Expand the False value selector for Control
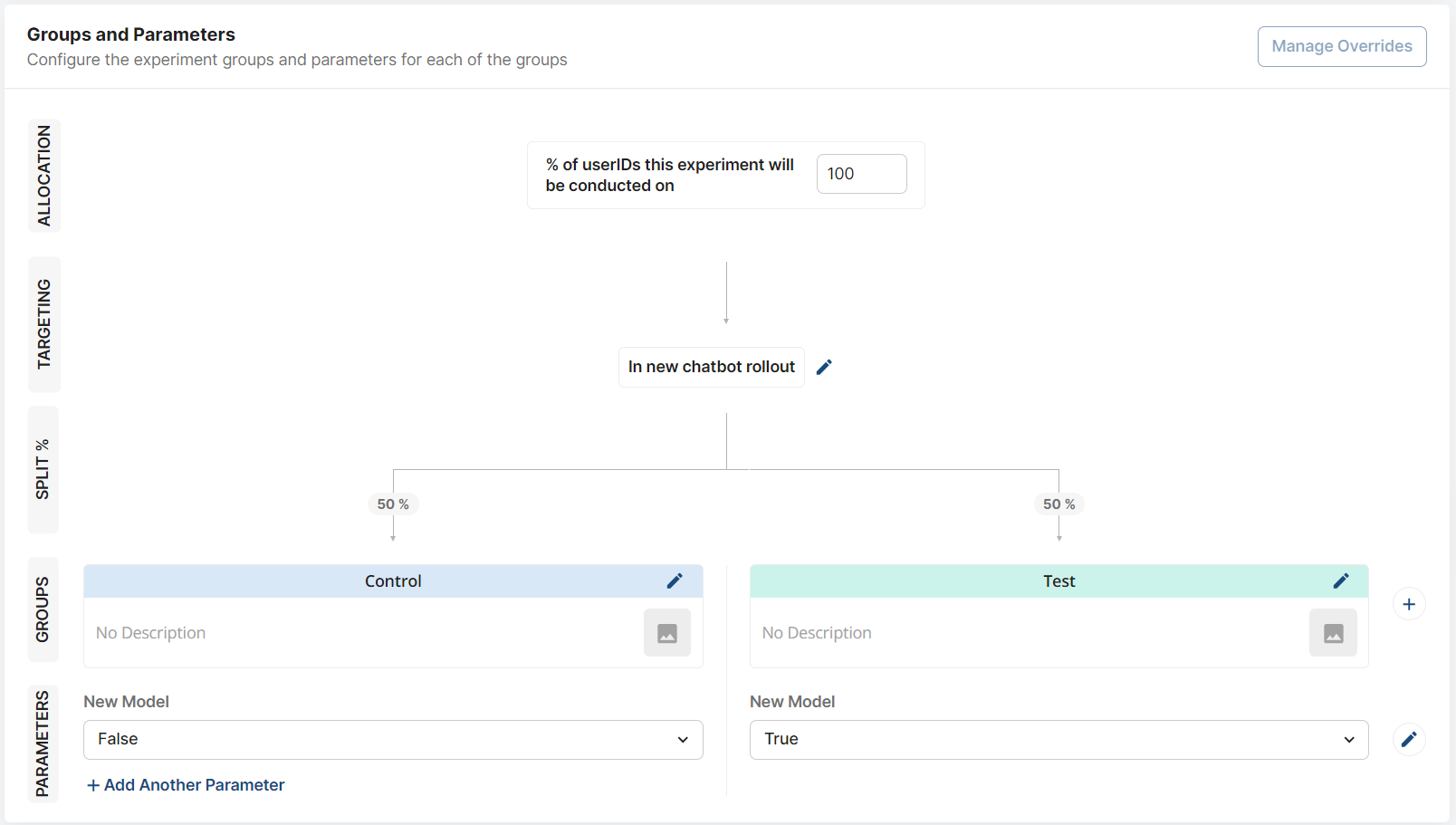 click(683, 740)
